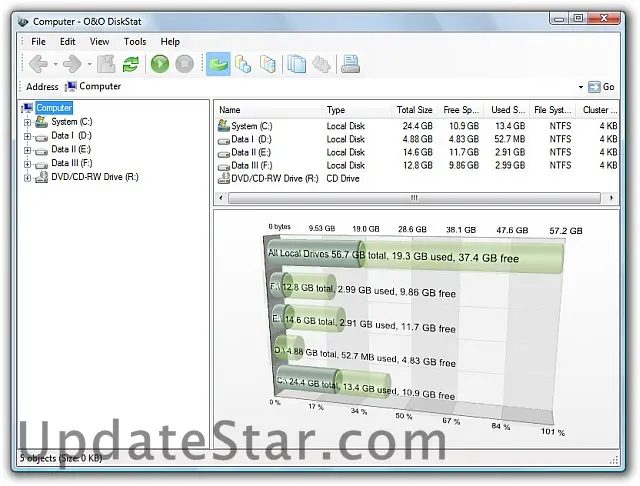The width and height of the screenshot is (640, 486).
Task: Sort by the File Syst... column header
Action: tap(553, 110)
